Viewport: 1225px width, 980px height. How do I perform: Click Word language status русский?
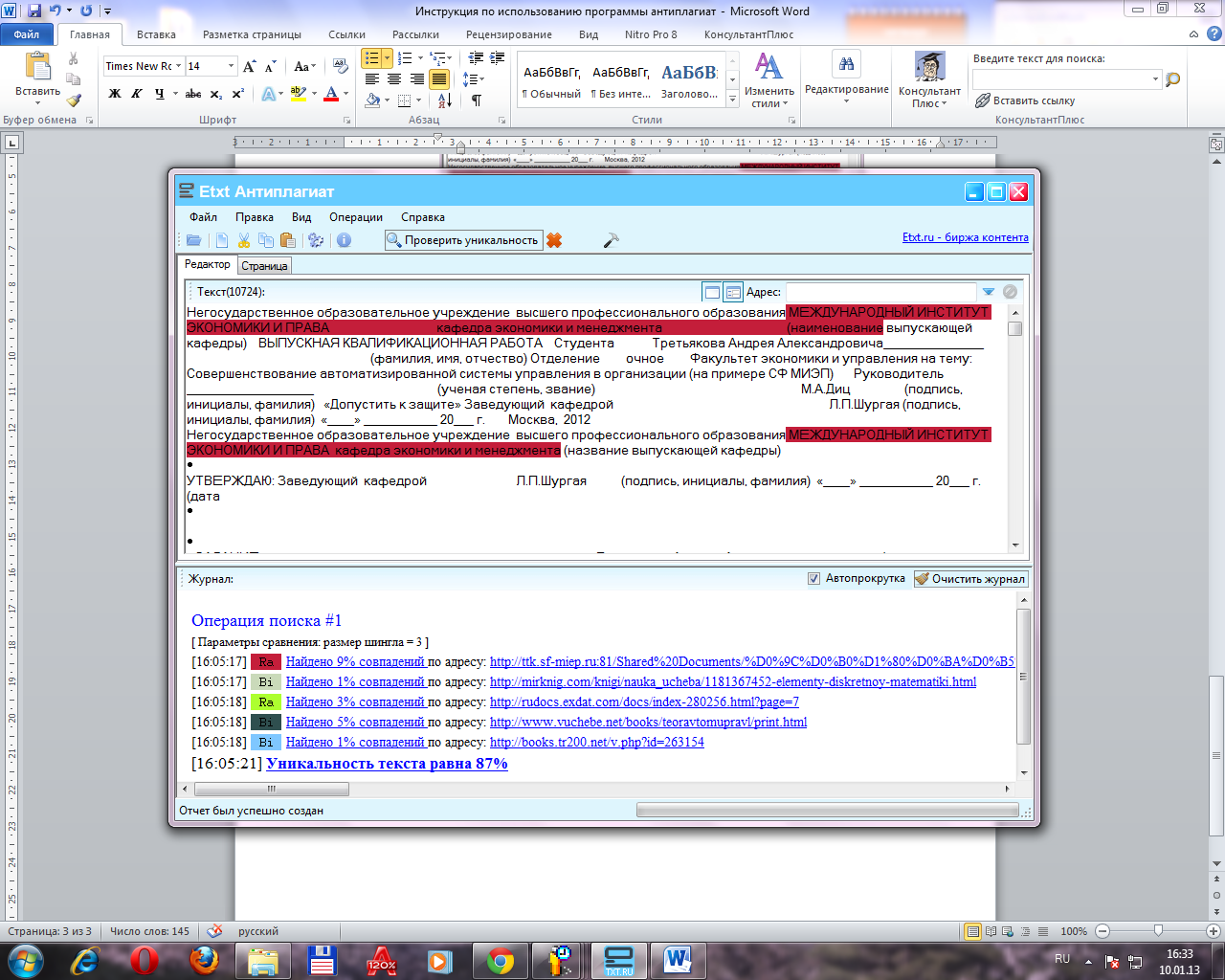coord(258,931)
